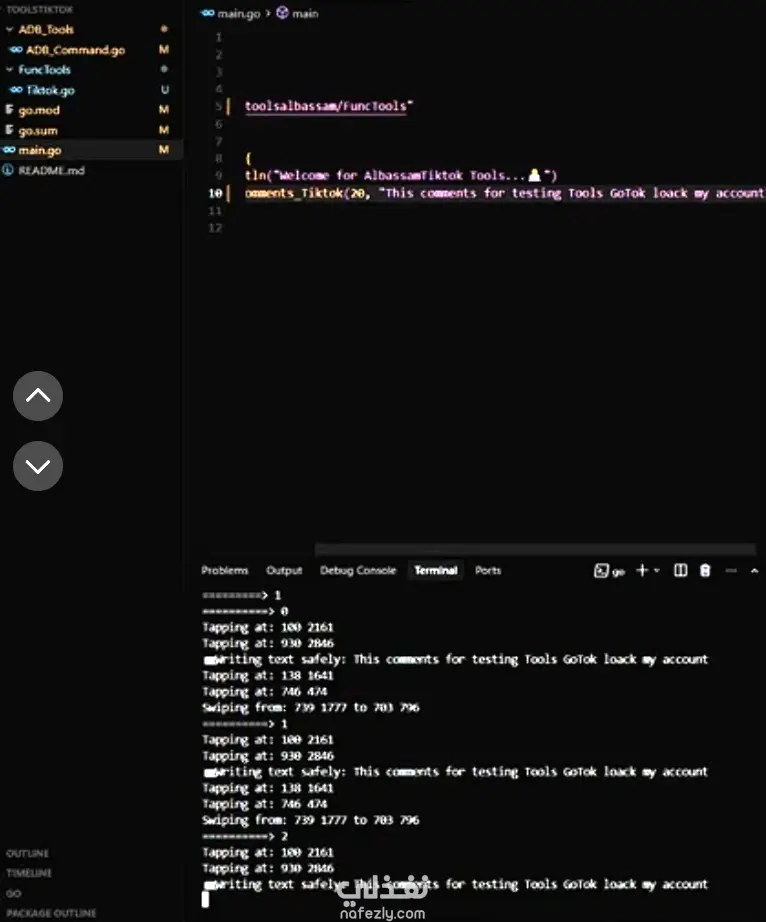Open ADB_Command.go file
Screen dimensions: 766x922
75,50
